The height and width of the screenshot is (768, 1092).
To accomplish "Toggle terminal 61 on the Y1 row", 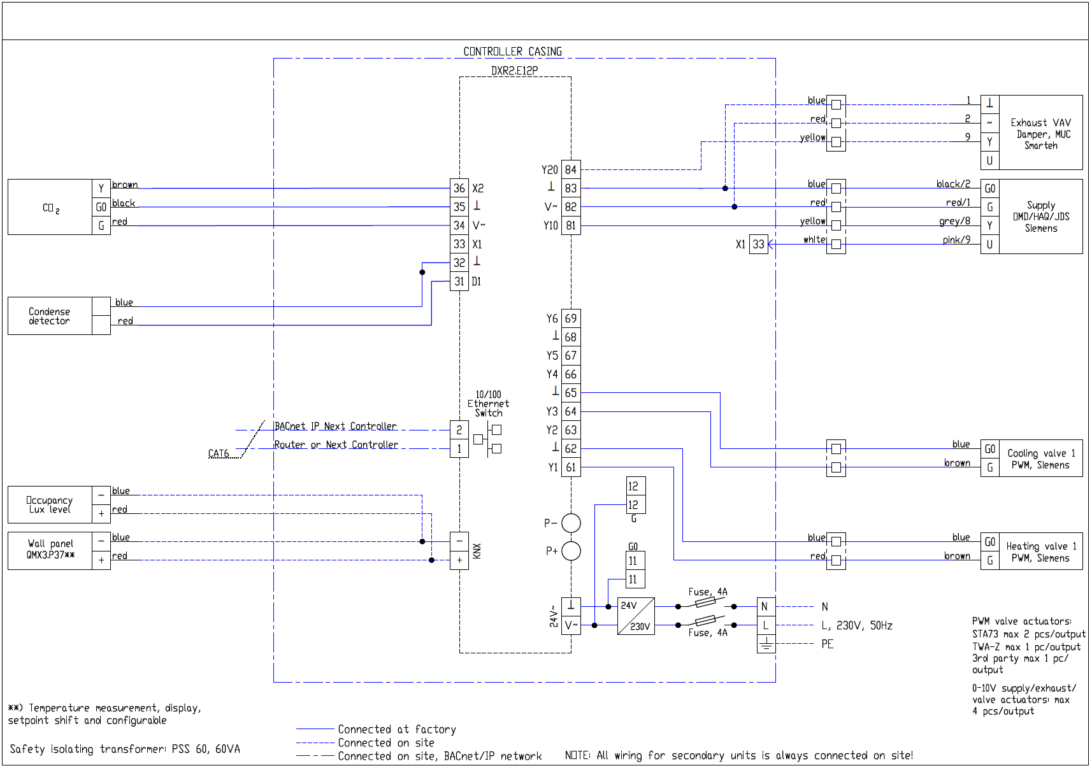I will pyautogui.click(x=571, y=465).
